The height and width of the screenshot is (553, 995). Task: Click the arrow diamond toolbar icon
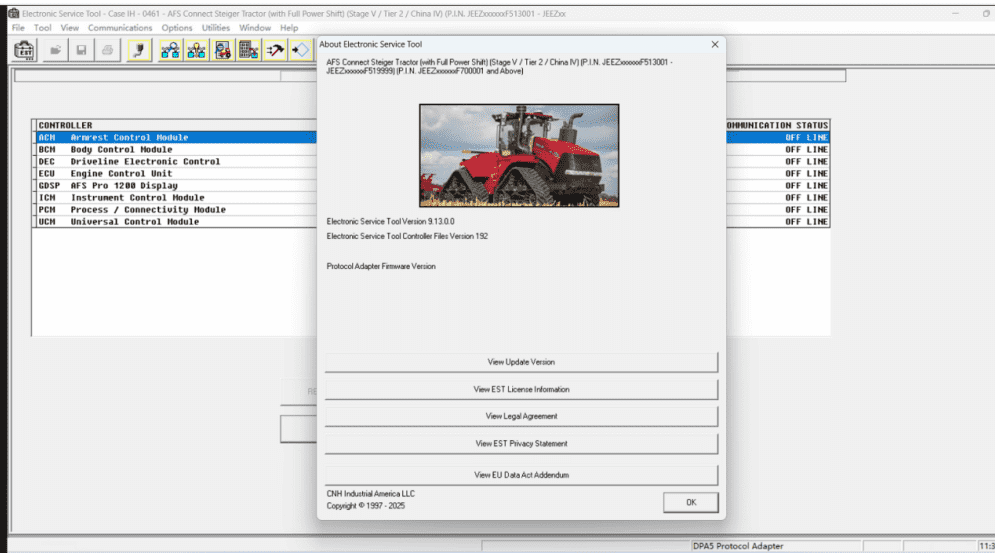(x=301, y=50)
